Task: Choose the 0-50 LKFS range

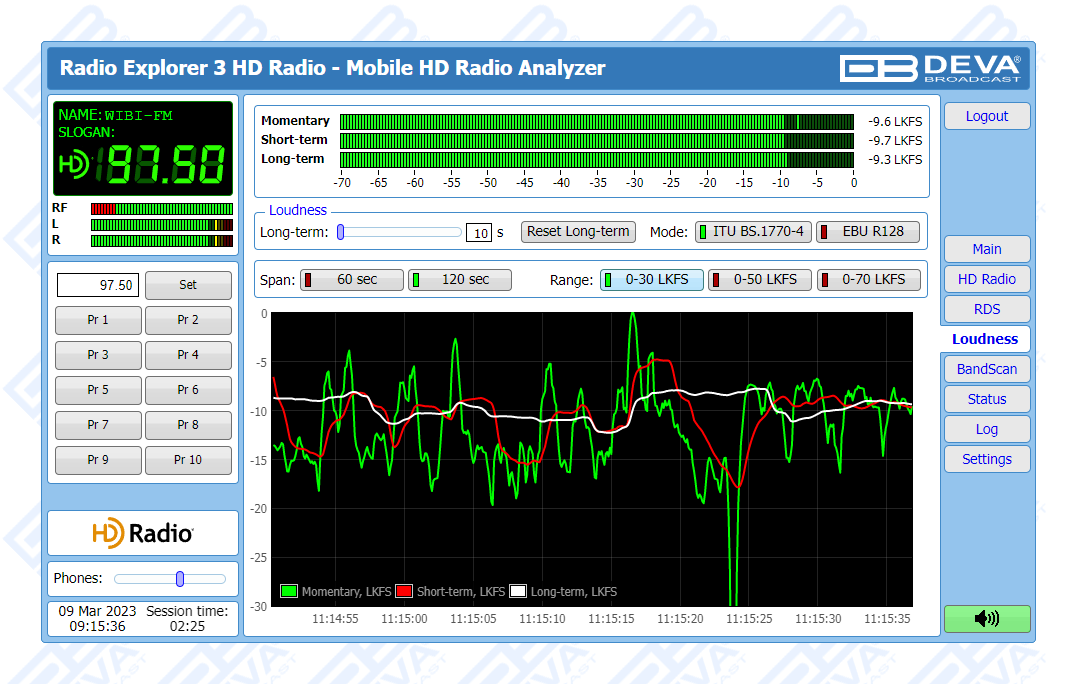Action: click(x=759, y=280)
